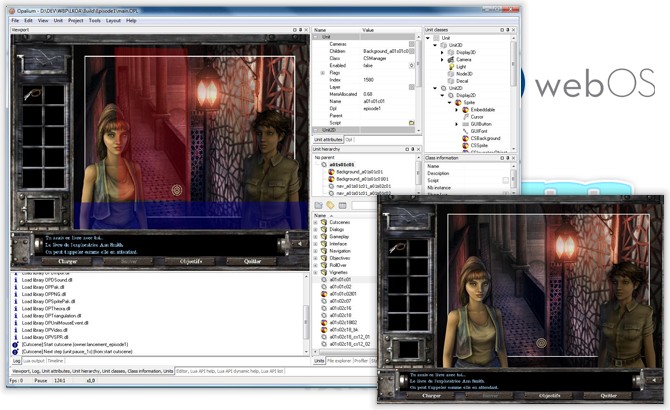
Task: Click info icon beside Load library OPVideo.dll
Action: click(16, 330)
